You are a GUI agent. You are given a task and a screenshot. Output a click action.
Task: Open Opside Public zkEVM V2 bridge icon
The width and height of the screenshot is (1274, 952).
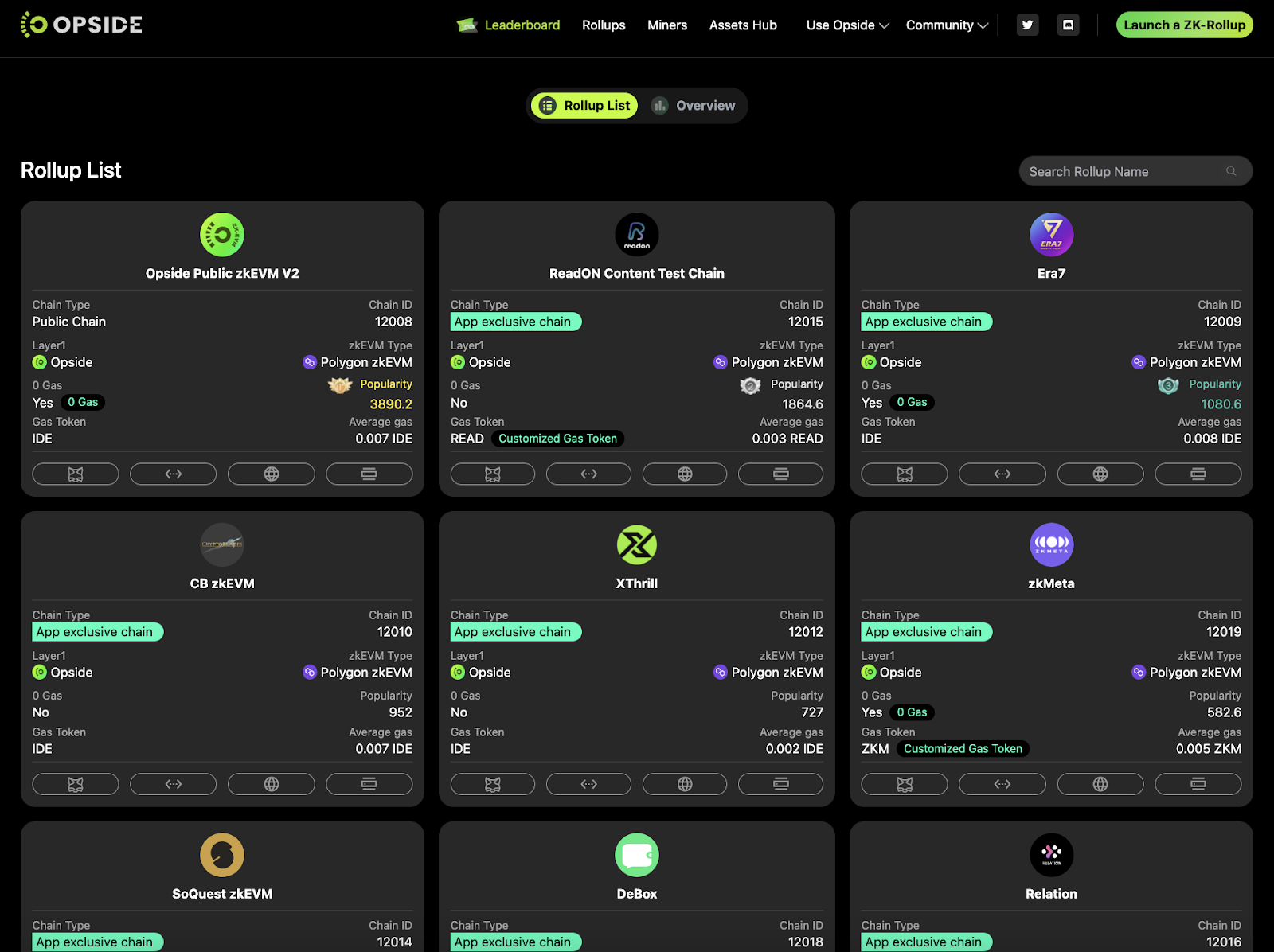click(x=174, y=474)
